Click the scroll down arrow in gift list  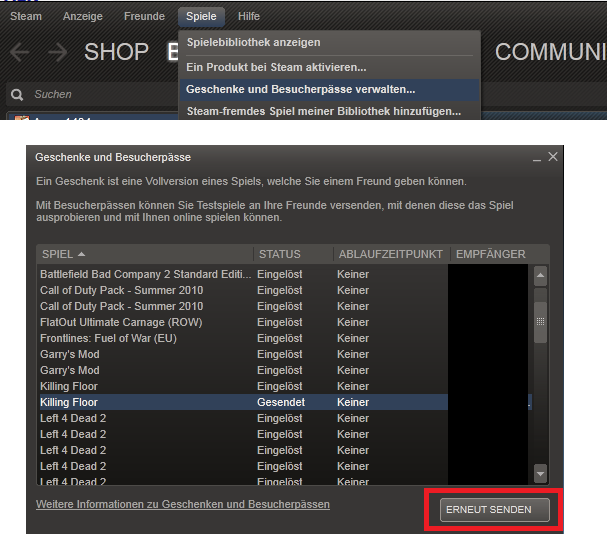(540, 474)
